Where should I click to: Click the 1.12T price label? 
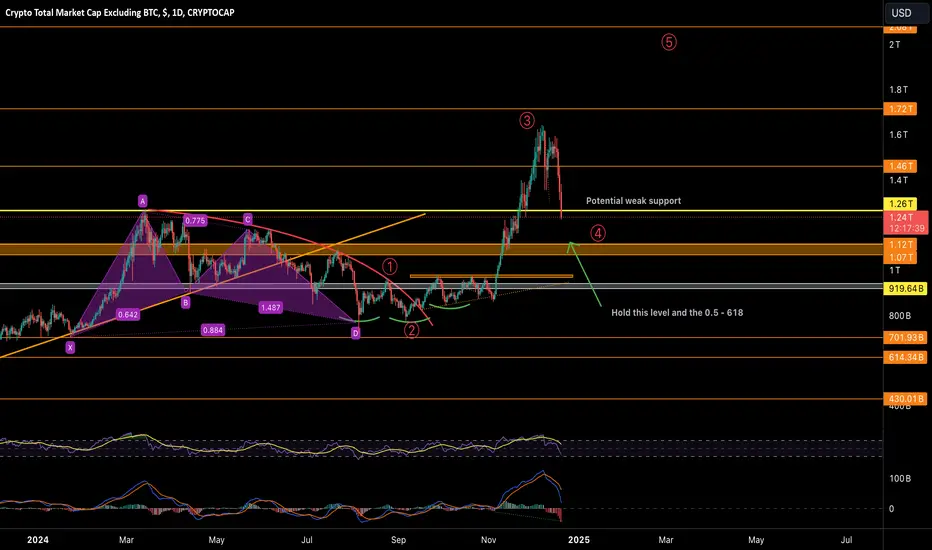tap(901, 244)
